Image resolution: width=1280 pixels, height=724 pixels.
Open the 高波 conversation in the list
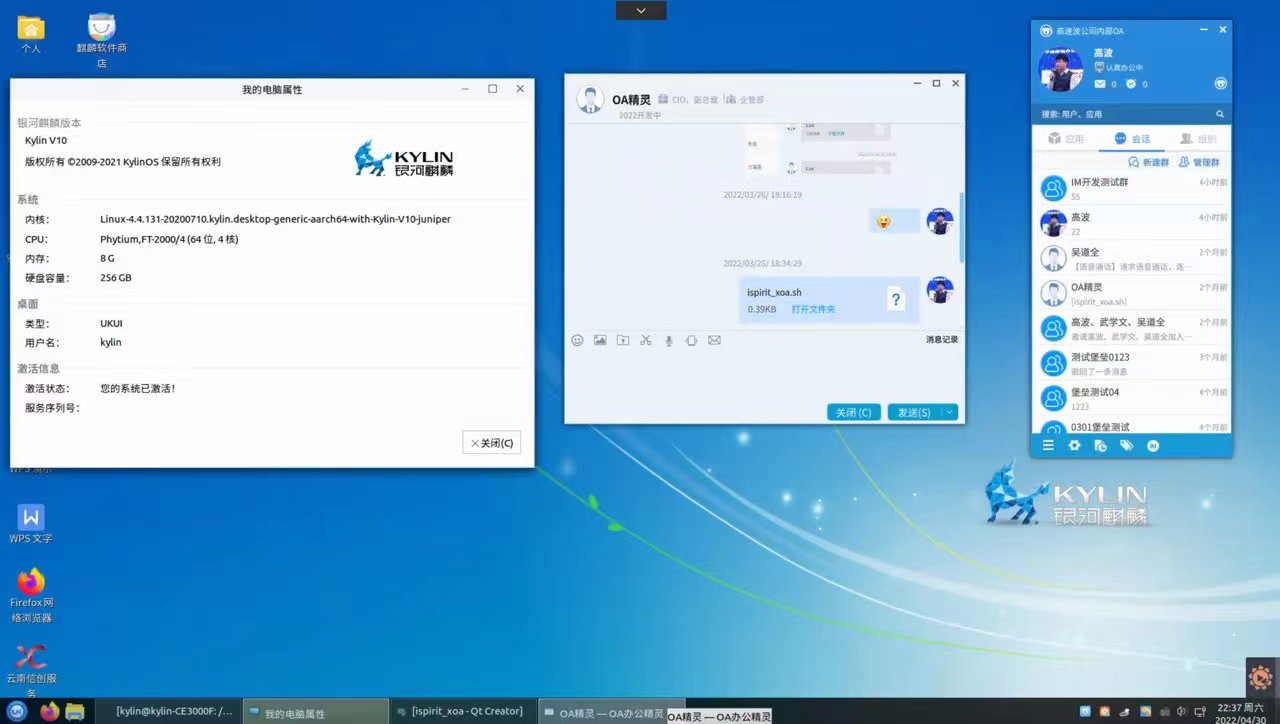1131,223
